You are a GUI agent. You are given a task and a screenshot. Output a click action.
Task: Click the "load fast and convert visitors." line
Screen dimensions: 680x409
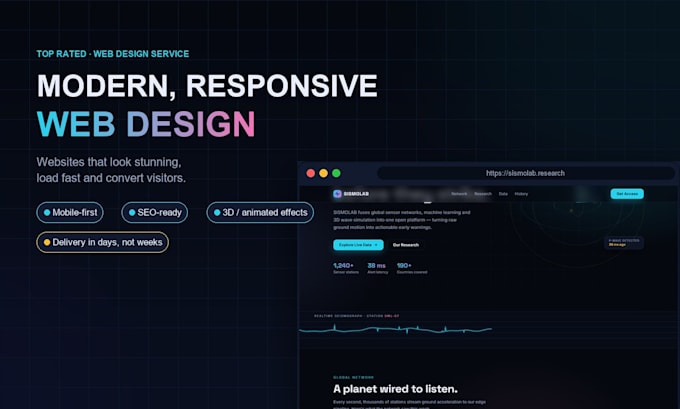click(x=111, y=178)
